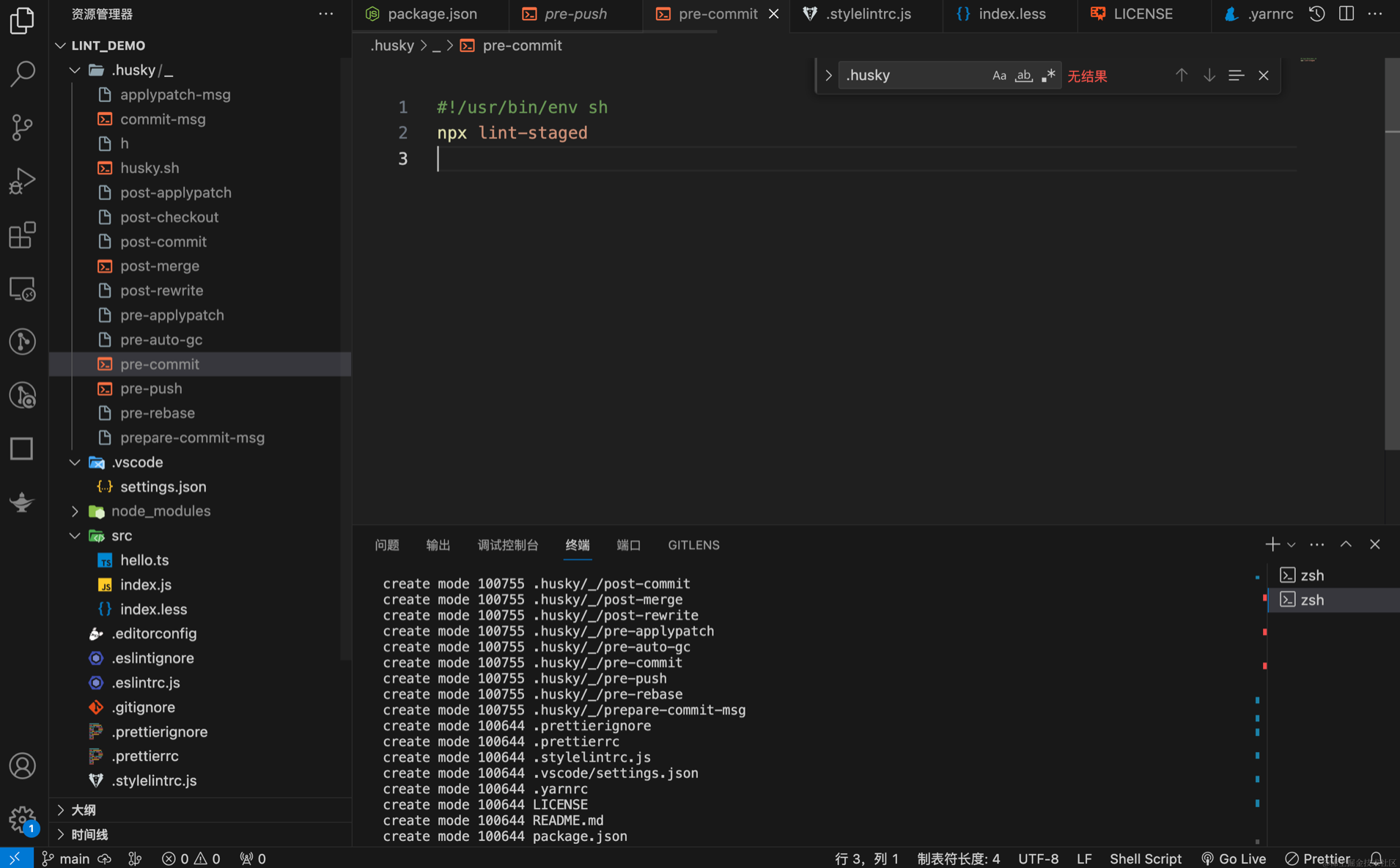This screenshot has width=1400, height=868.
Task: Show file timeline history icon in editor toolbar
Action: coord(1316,14)
